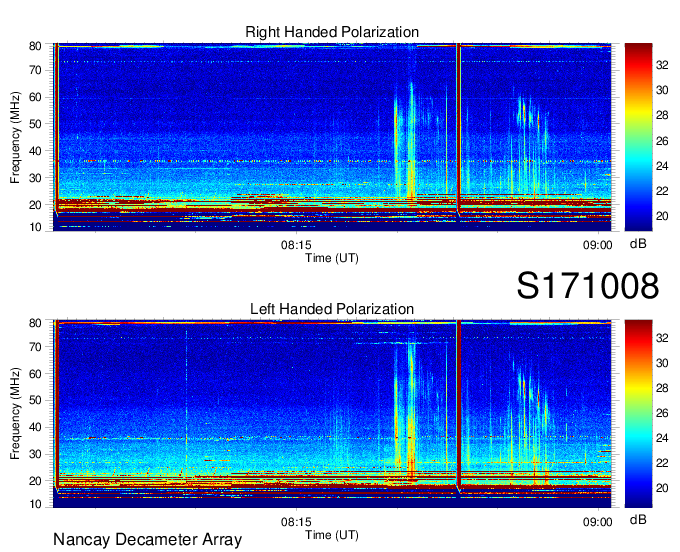Screen dimensions: 680x552
Task: Click the "30" value on bottom color bar
Action: point(662,363)
